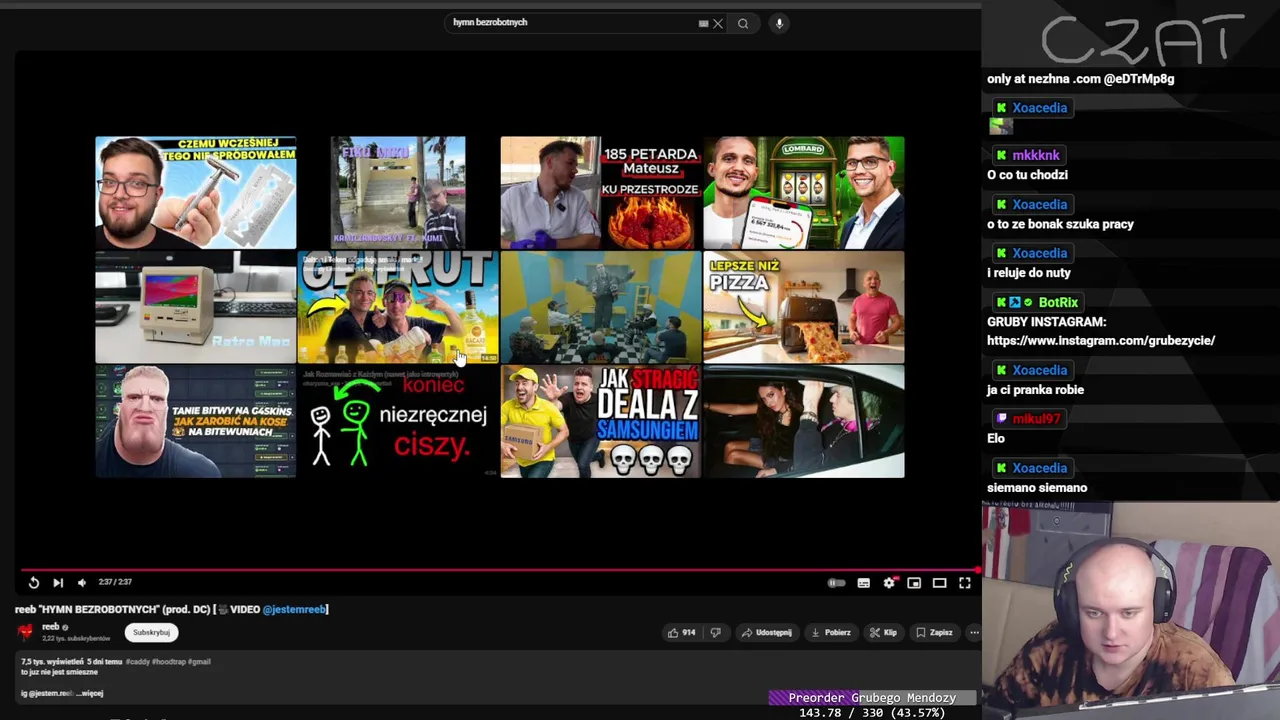Open more actions three-dot menu
This screenshot has height=720, width=1280.
click(974, 632)
